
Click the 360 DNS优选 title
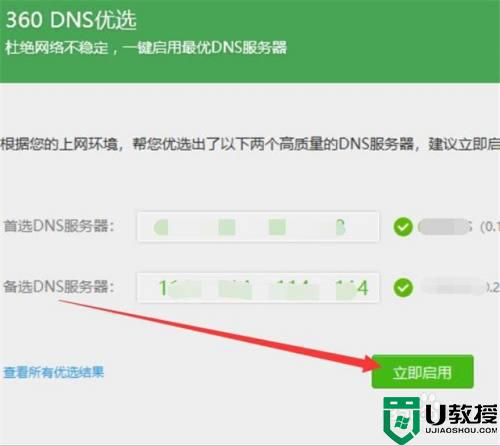click(x=71, y=20)
